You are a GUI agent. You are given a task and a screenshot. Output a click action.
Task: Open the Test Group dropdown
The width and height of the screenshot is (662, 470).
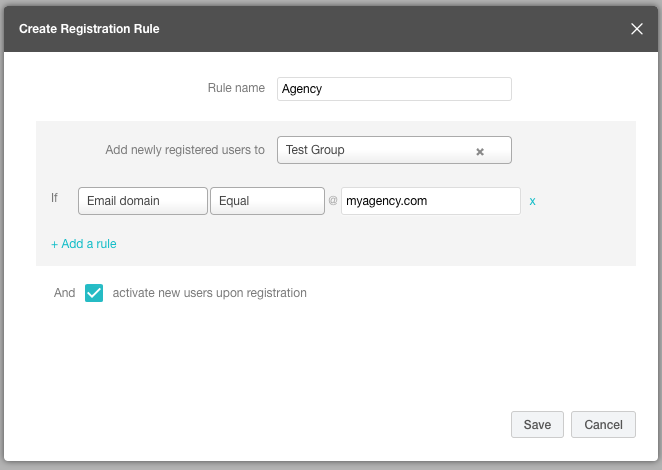(x=394, y=150)
